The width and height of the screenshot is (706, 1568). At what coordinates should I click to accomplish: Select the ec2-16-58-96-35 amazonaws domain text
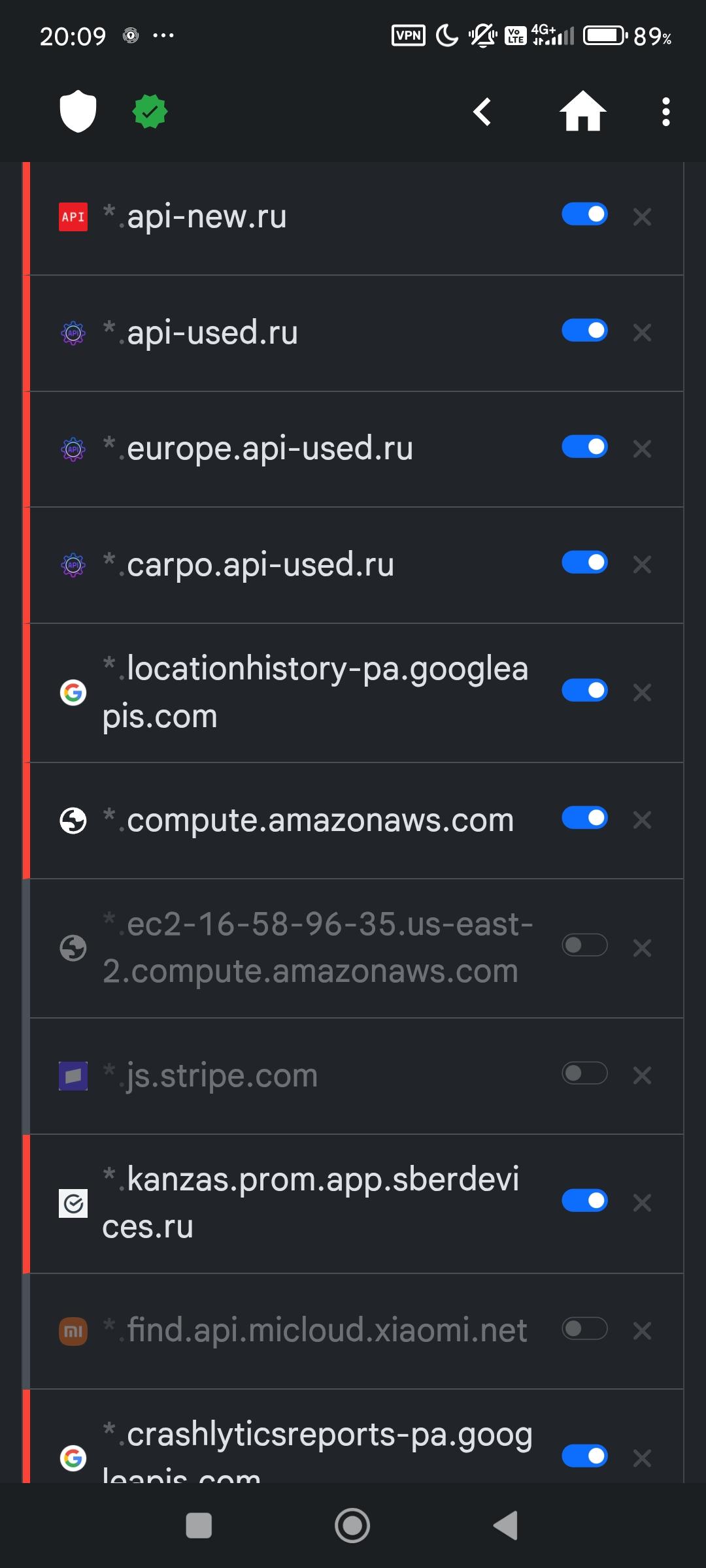click(318, 947)
